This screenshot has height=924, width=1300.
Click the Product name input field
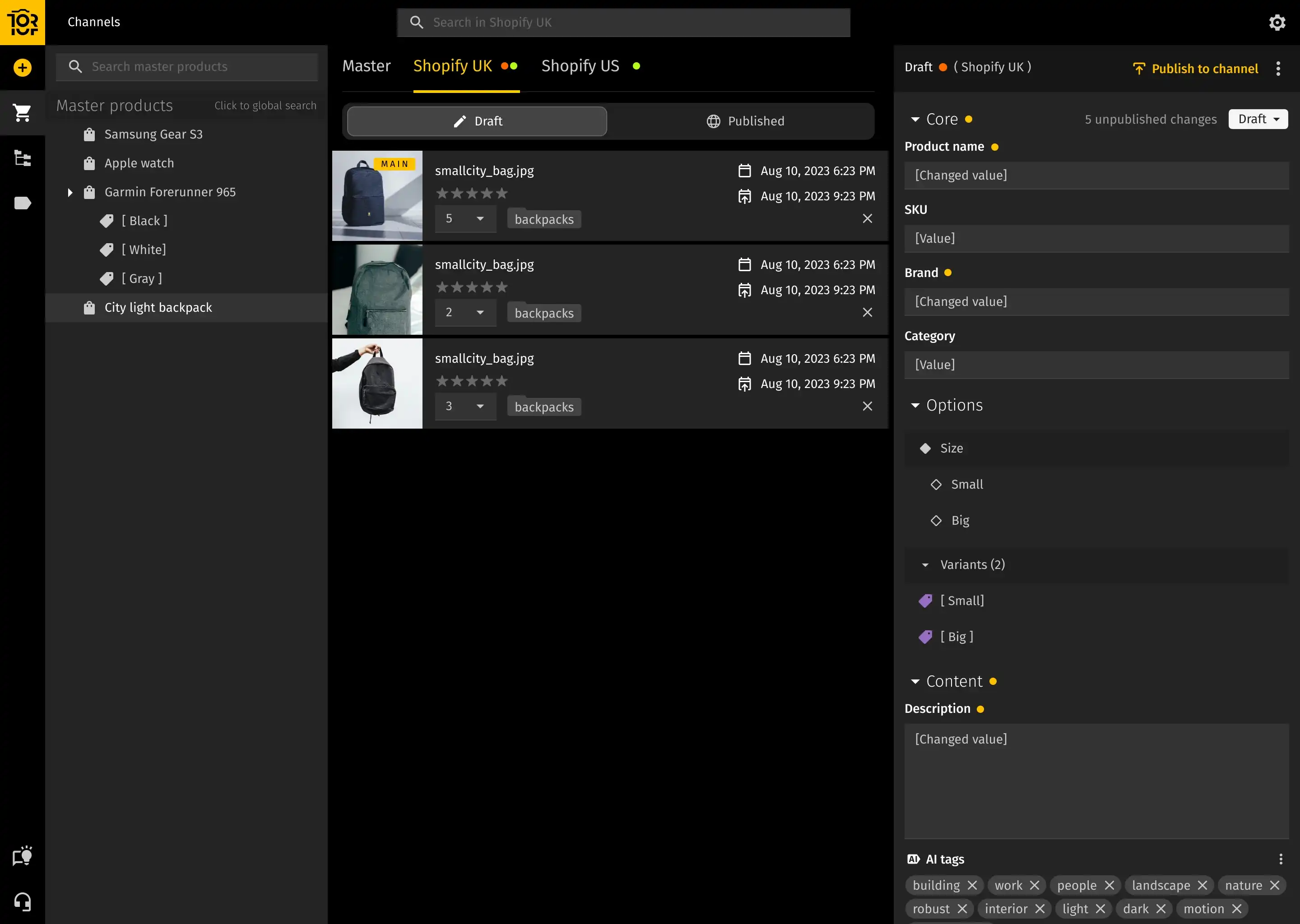[x=1096, y=175]
